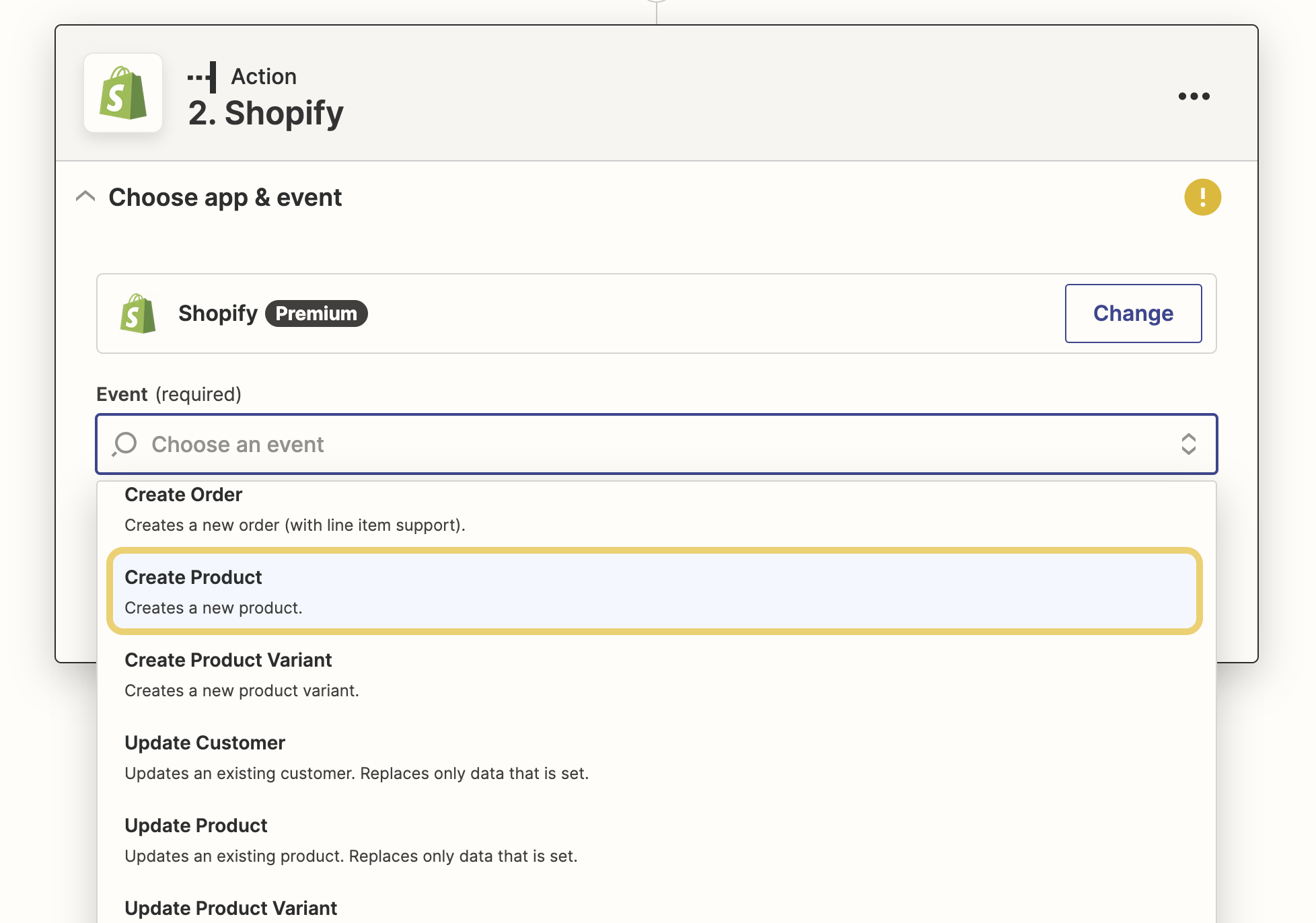Click the 2. Shopify step title

pyautogui.click(x=266, y=113)
